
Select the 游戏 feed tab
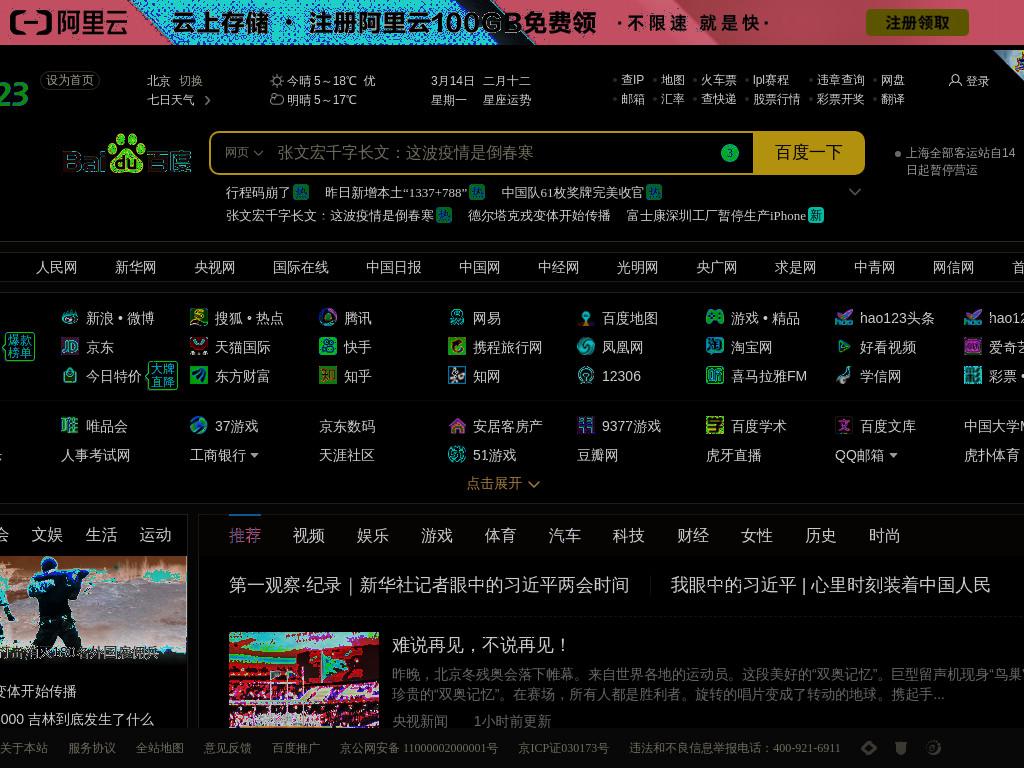point(437,536)
